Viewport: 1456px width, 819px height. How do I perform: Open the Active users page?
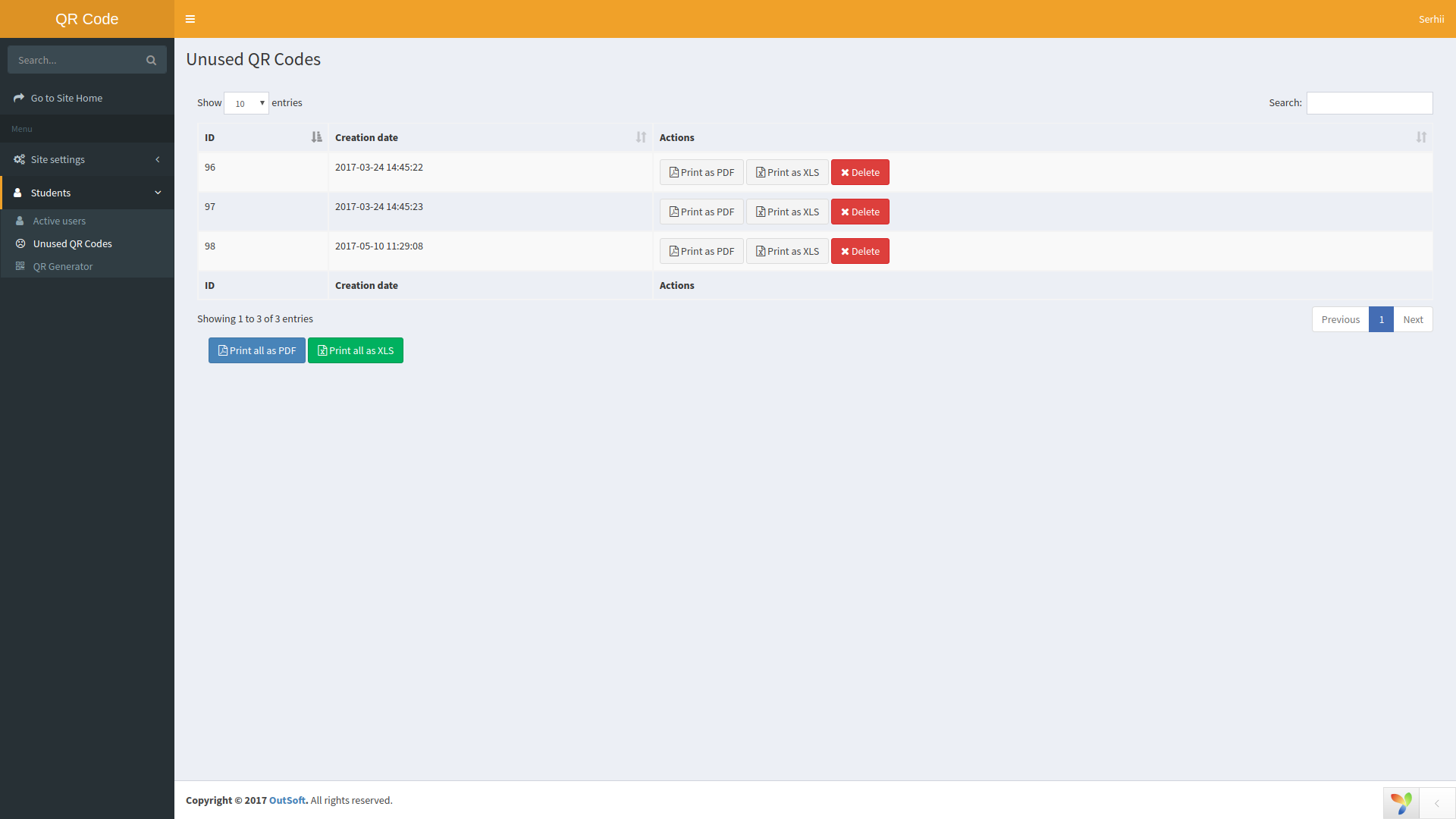[59, 221]
